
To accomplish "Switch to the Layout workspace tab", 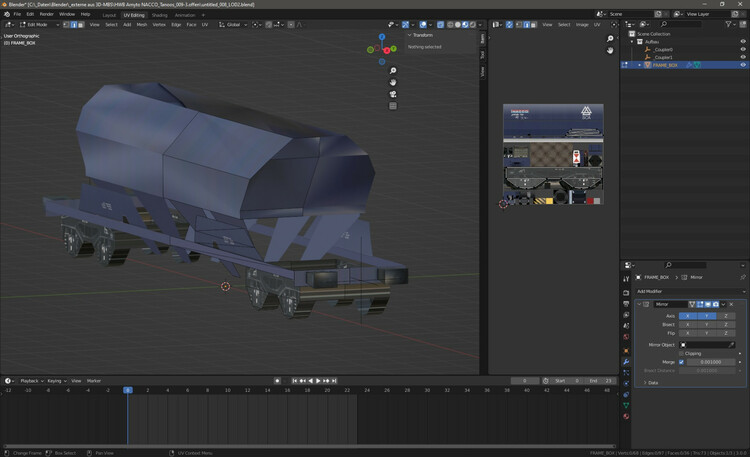I will [x=109, y=15].
